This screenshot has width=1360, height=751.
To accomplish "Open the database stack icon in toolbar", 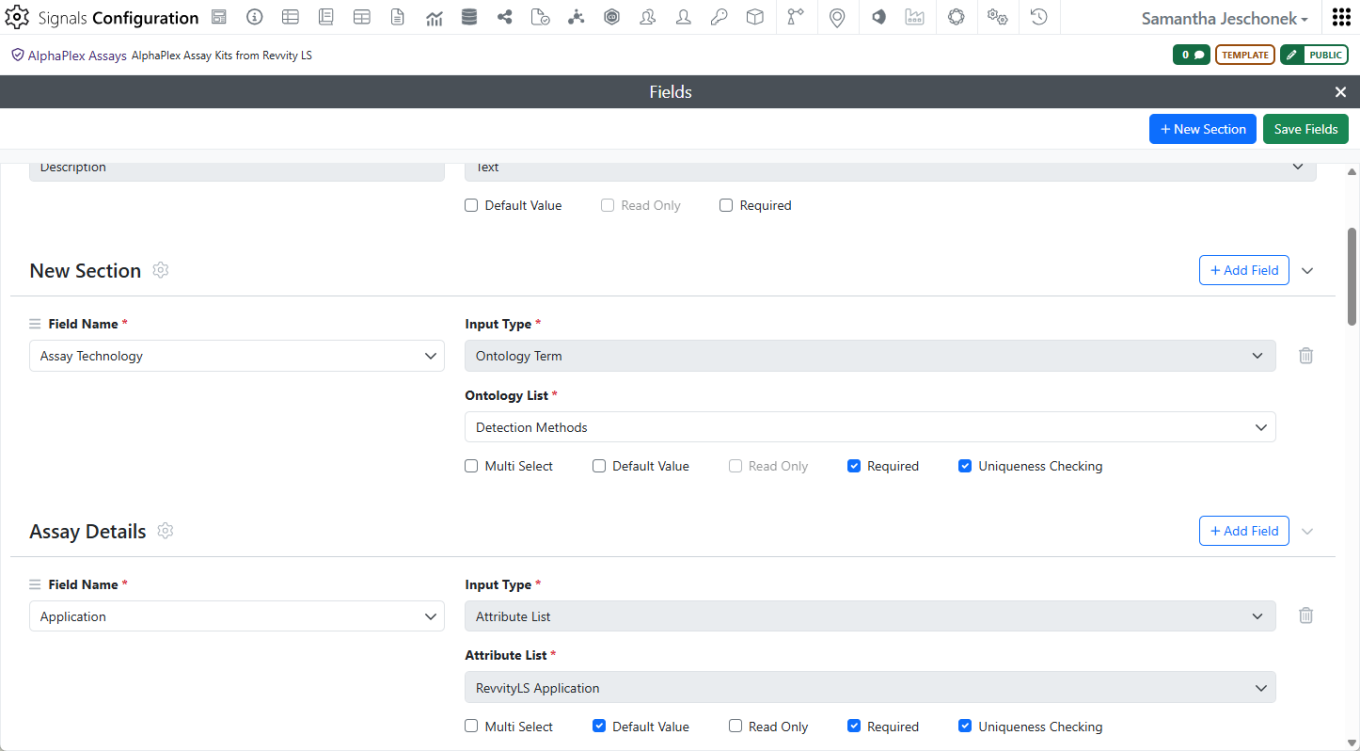I will point(469,17).
